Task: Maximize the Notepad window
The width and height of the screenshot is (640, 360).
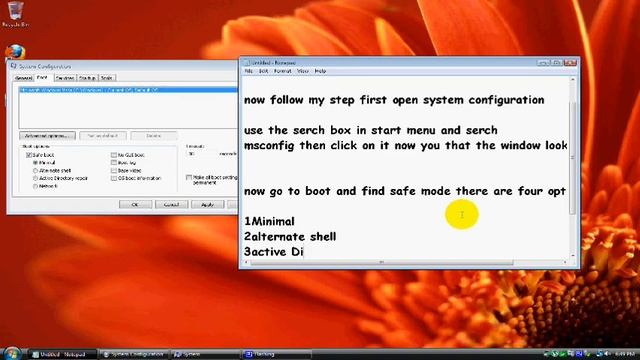Action: click(556, 62)
